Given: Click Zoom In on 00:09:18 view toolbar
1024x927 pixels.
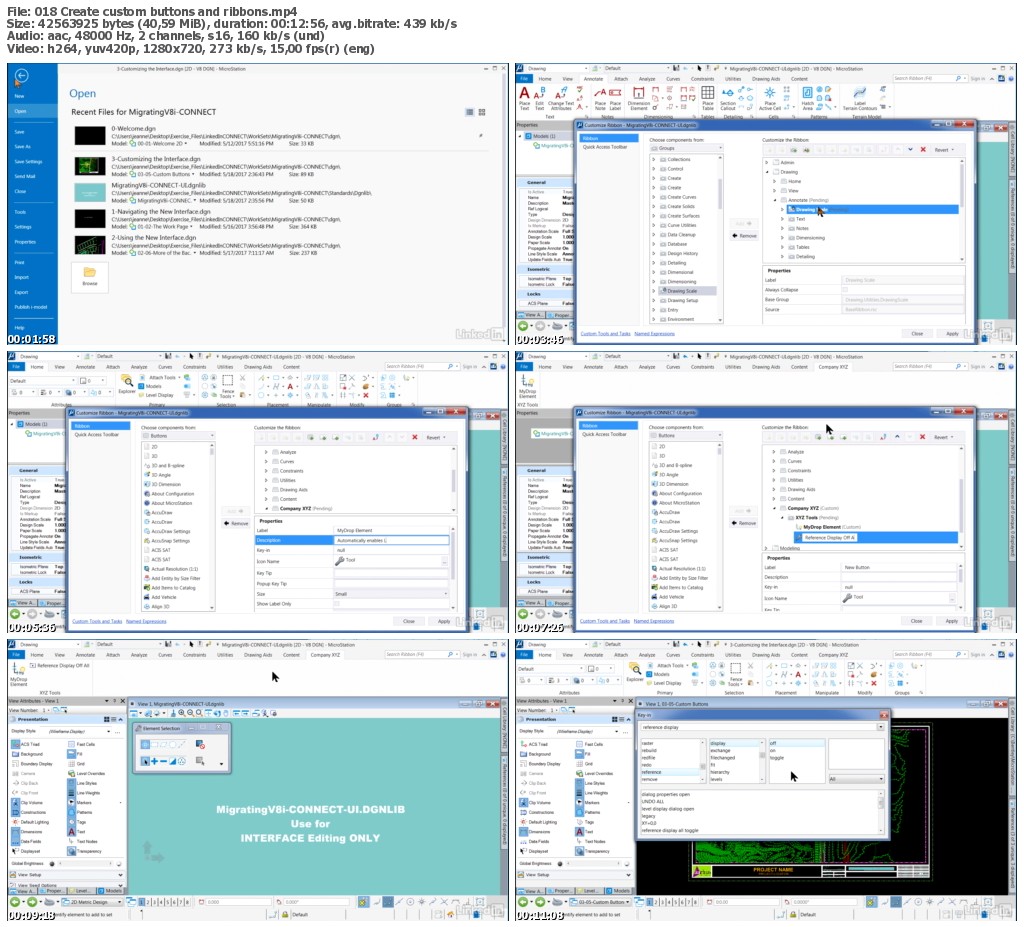Looking at the screenshot, I should (x=182, y=713).
